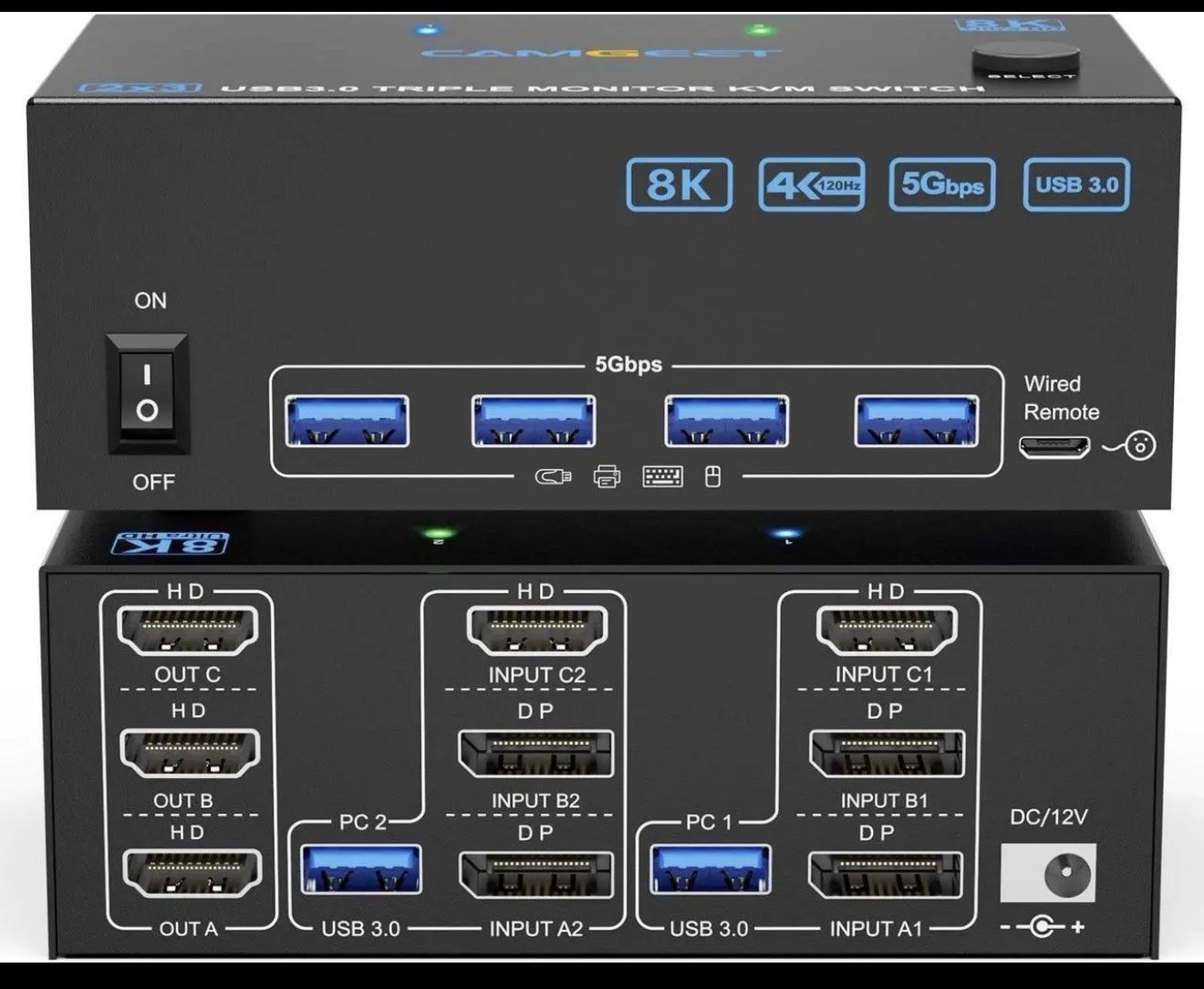Screen dimensions: 1204x989
Task: Click the OUT B HDMI port
Action: click(190, 754)
